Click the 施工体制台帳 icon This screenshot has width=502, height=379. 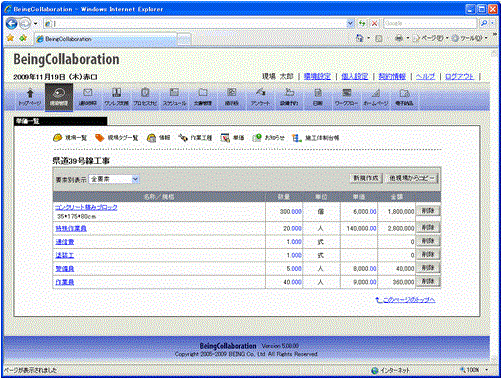[x=297, y=138]
